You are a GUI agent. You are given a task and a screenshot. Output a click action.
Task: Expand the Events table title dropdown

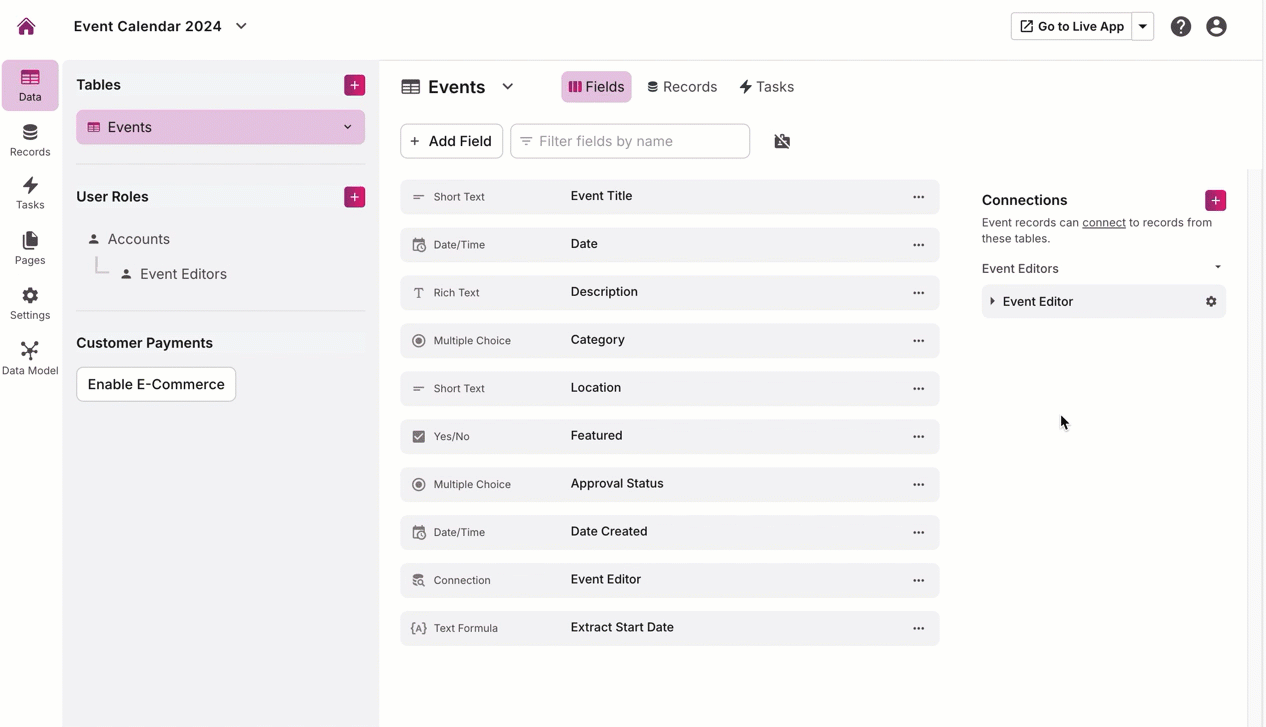(508, 87)
